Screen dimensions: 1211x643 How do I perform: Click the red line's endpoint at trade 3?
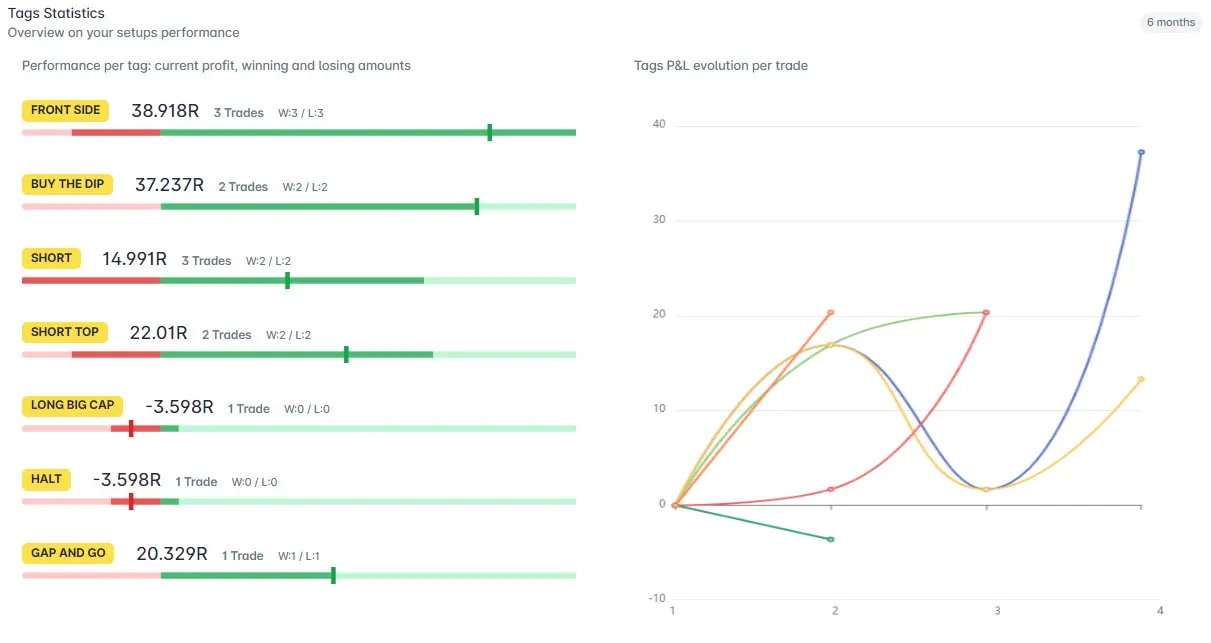pos(986,312)
